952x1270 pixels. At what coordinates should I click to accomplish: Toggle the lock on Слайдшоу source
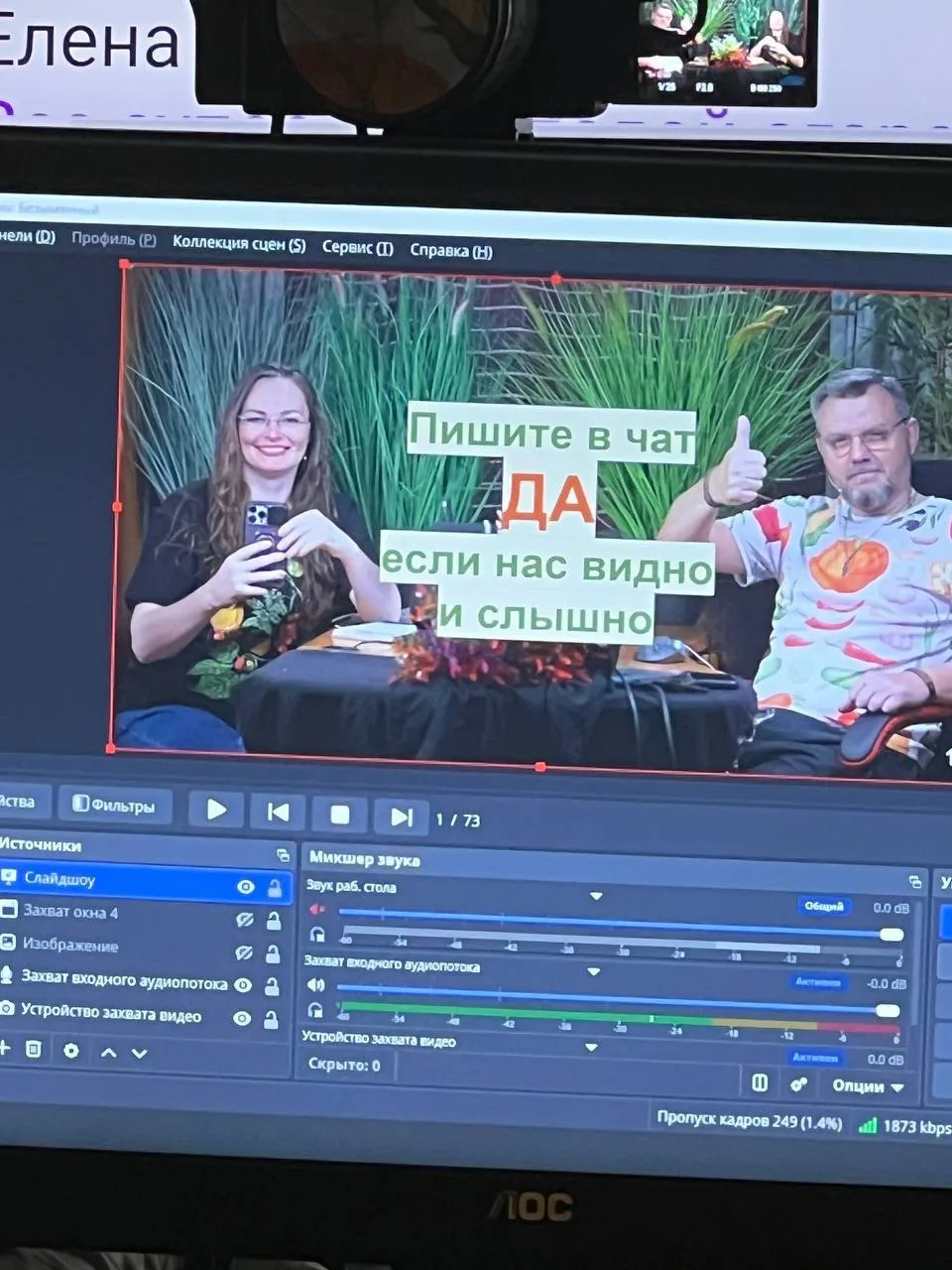point(275,888)
